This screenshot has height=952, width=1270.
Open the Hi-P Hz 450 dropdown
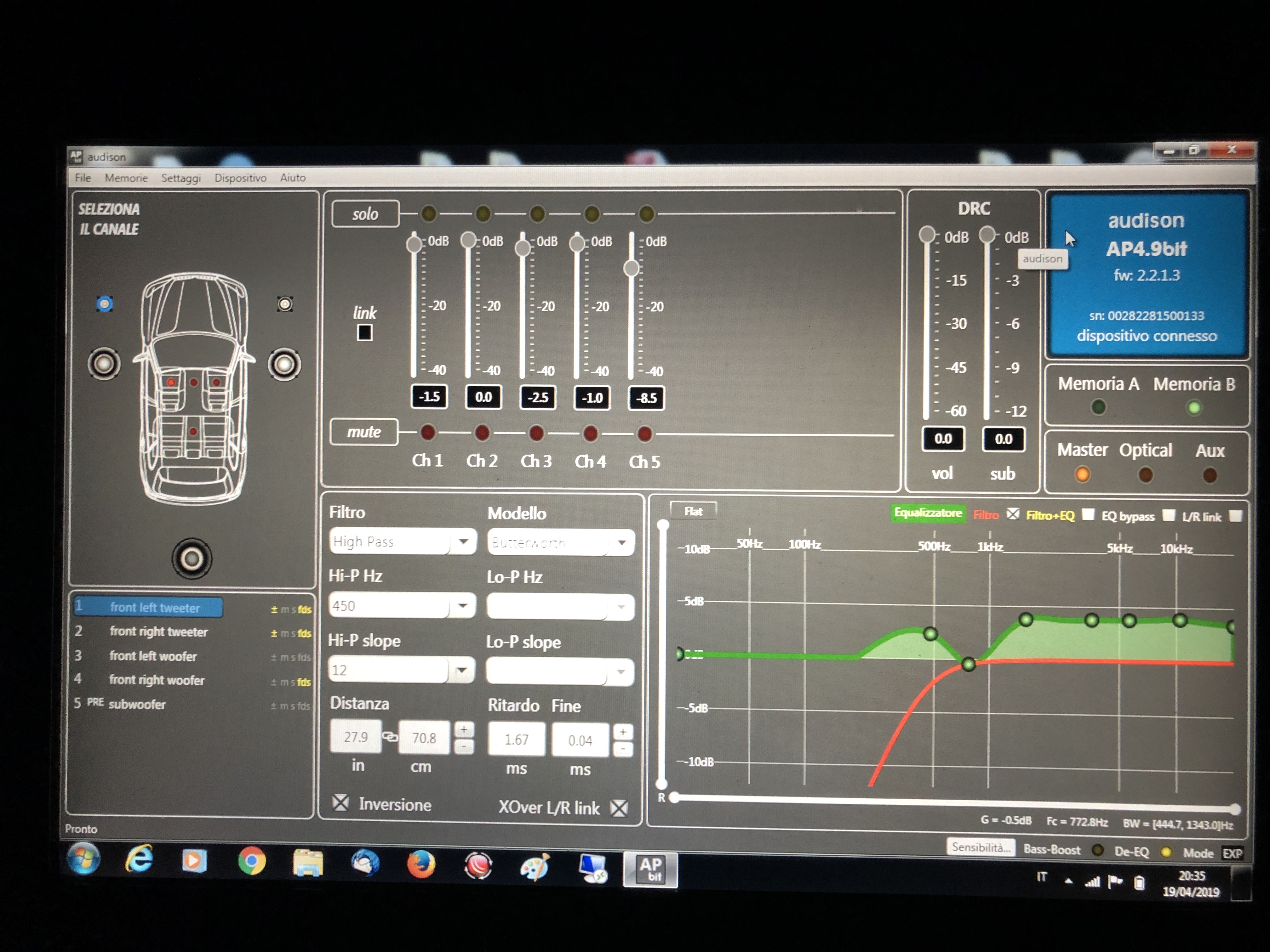click(402, 605)
